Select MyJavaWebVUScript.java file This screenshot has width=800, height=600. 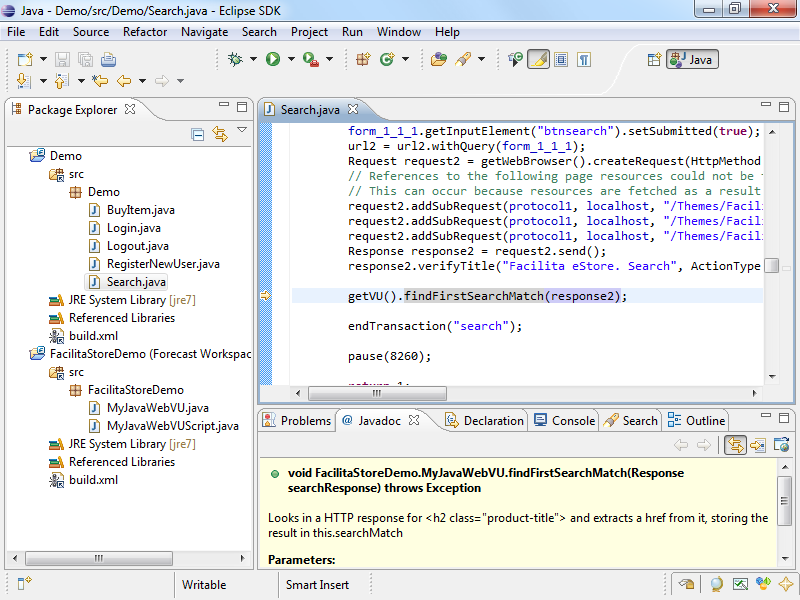click(x=164, y=426)
